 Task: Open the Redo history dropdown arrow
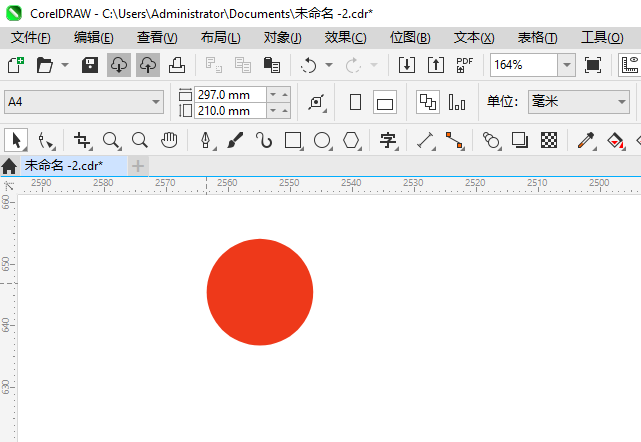coord(374,65)
